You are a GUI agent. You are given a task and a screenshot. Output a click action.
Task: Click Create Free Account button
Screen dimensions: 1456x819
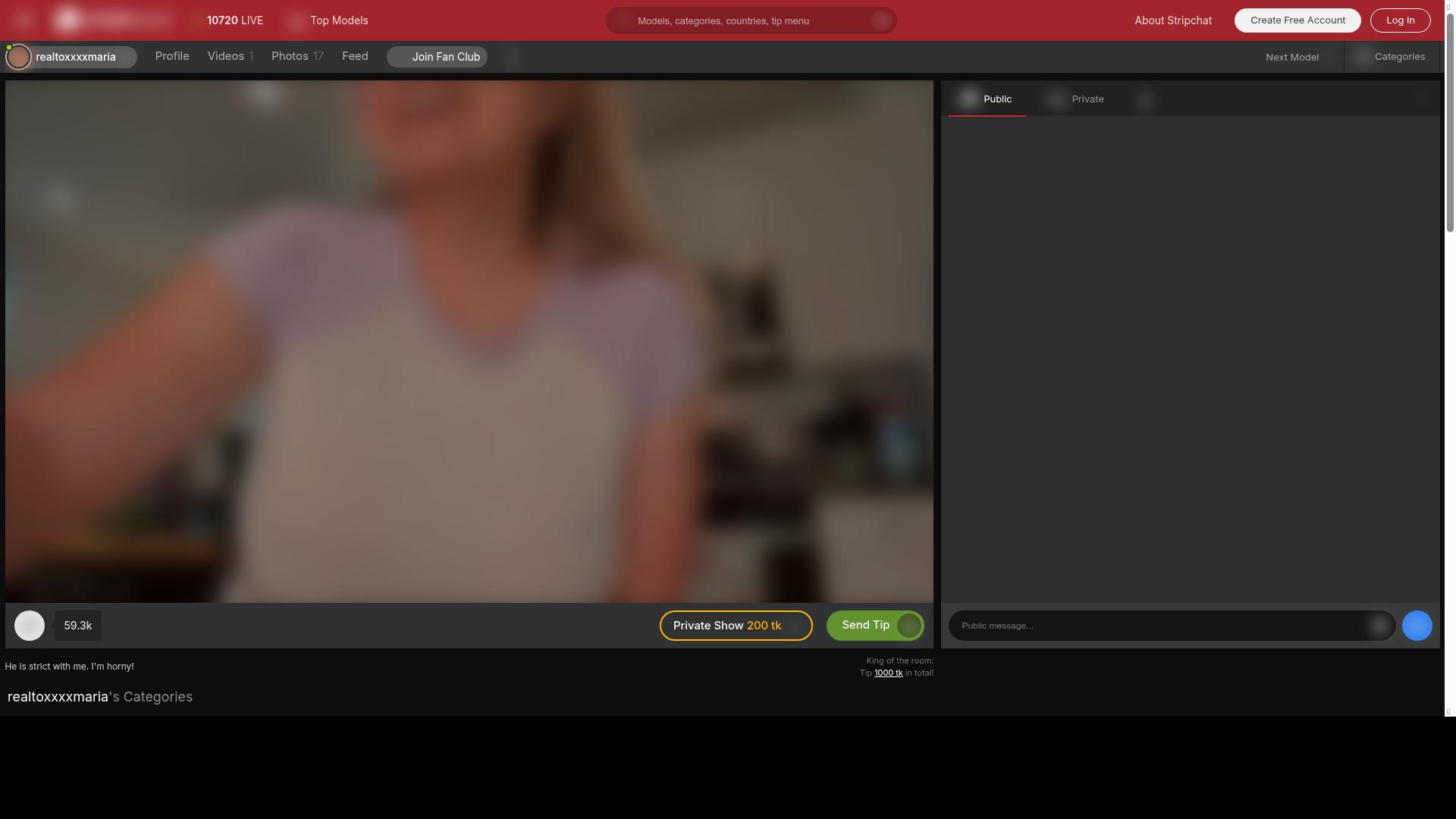[x=1297, y=20]
